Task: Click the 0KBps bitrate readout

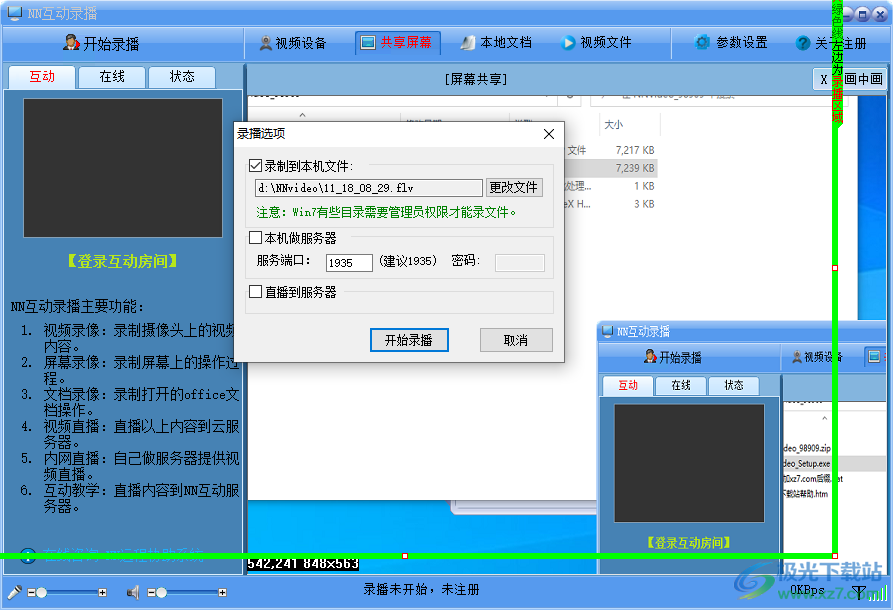Action: pos(808,591)
